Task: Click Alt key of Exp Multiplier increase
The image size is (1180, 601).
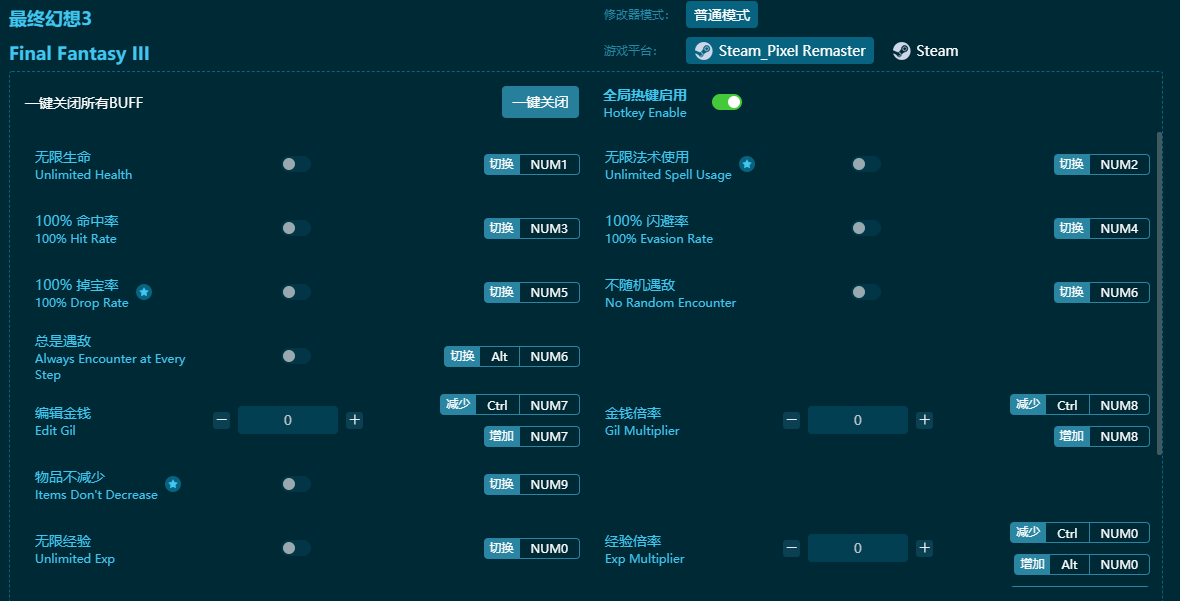Action: pos(1069,564)
